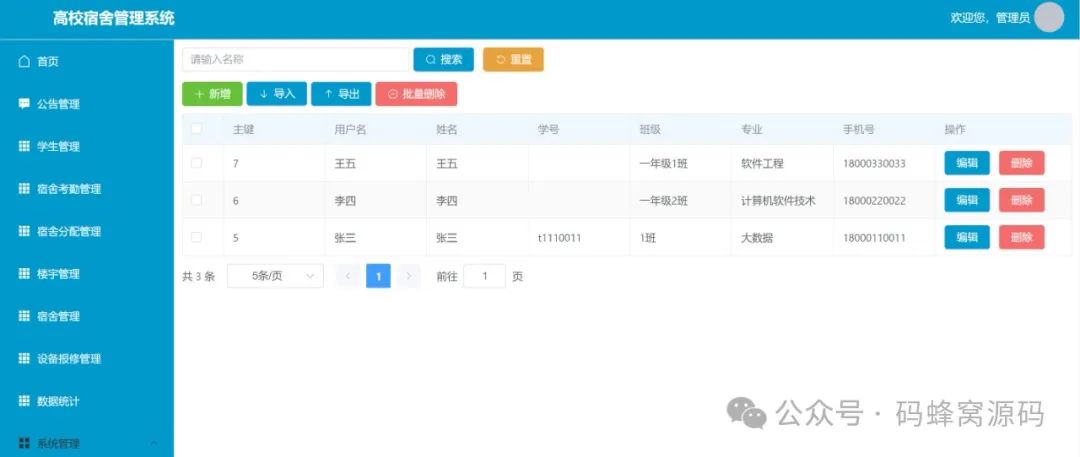This screenshot has width=1080, height=457.
Task: Click the grid icon beside 学生管理
Action: coord(24,146)
